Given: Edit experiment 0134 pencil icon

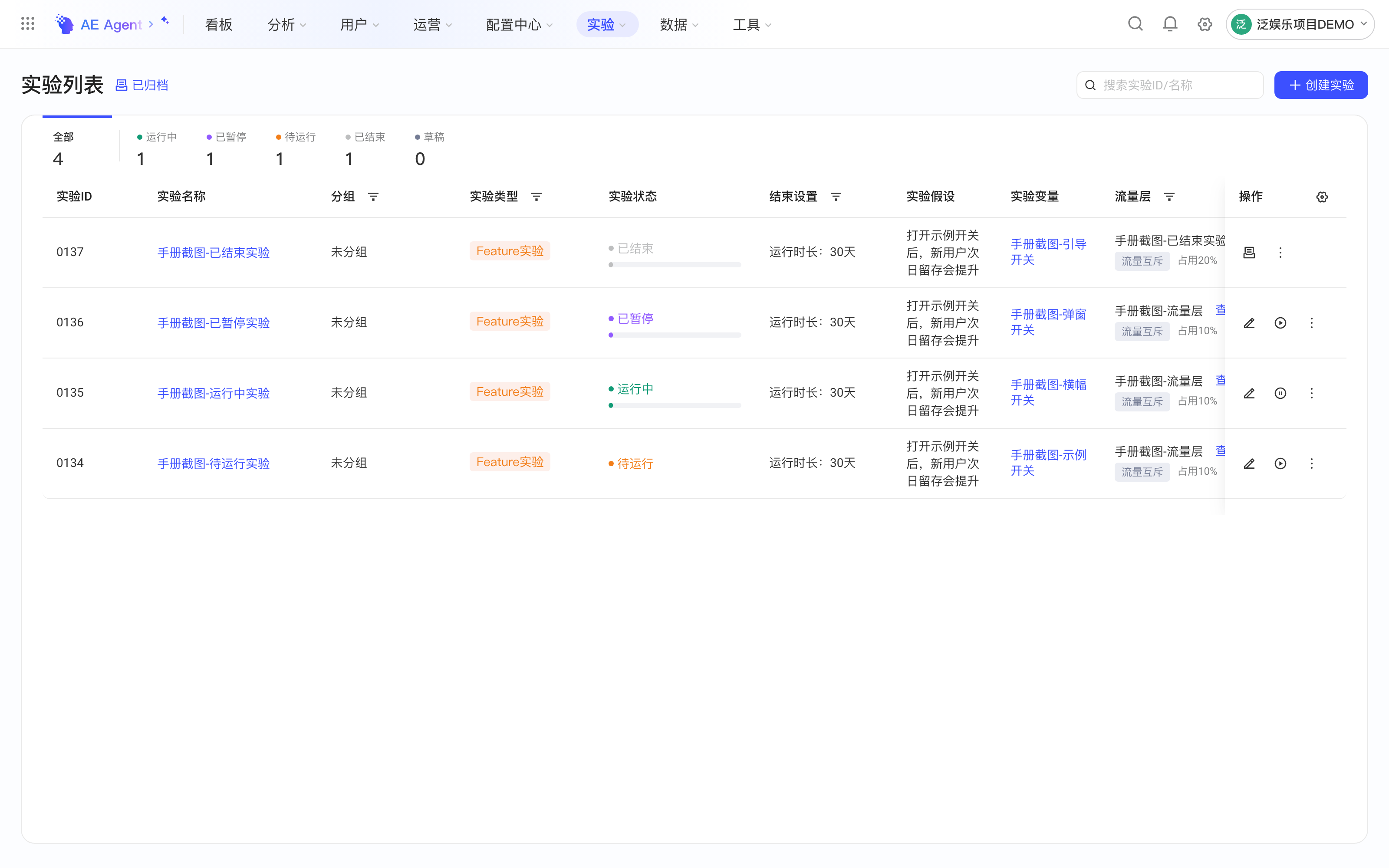Looking at the screenshot, I should (1249, 463).
